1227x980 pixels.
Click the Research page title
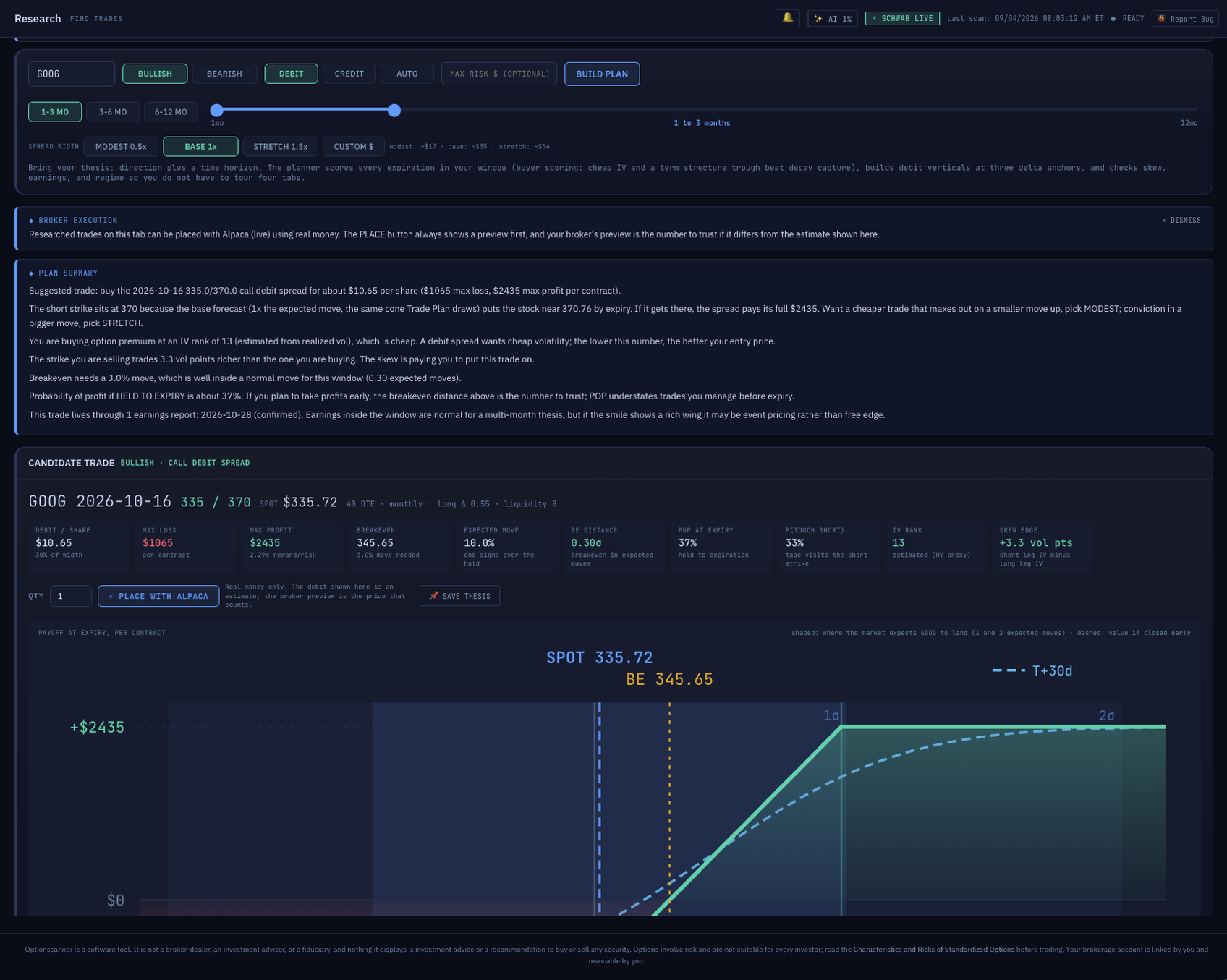tap(38, 19)
